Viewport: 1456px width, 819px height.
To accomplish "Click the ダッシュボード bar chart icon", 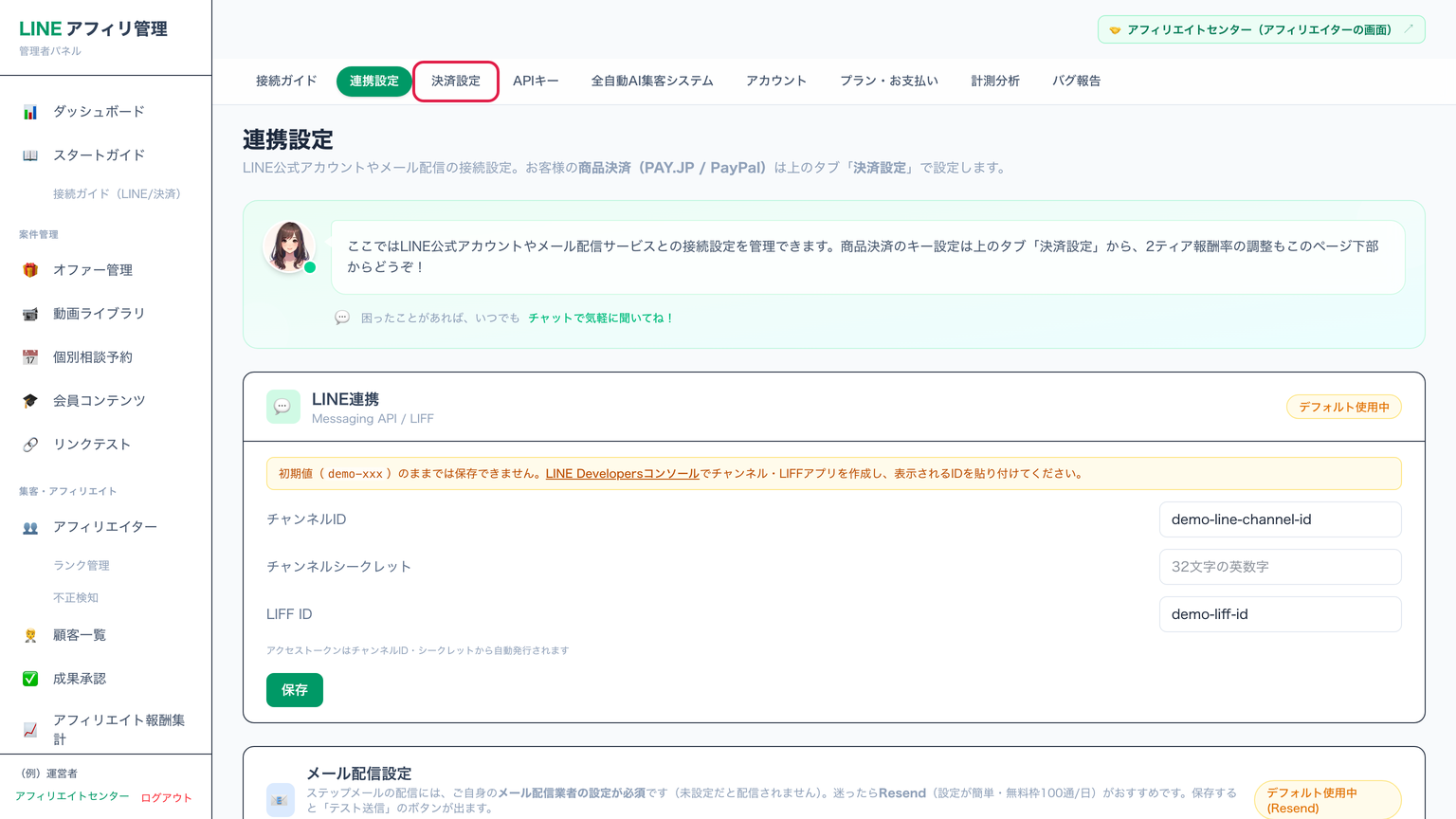I will tap(30, 112).
